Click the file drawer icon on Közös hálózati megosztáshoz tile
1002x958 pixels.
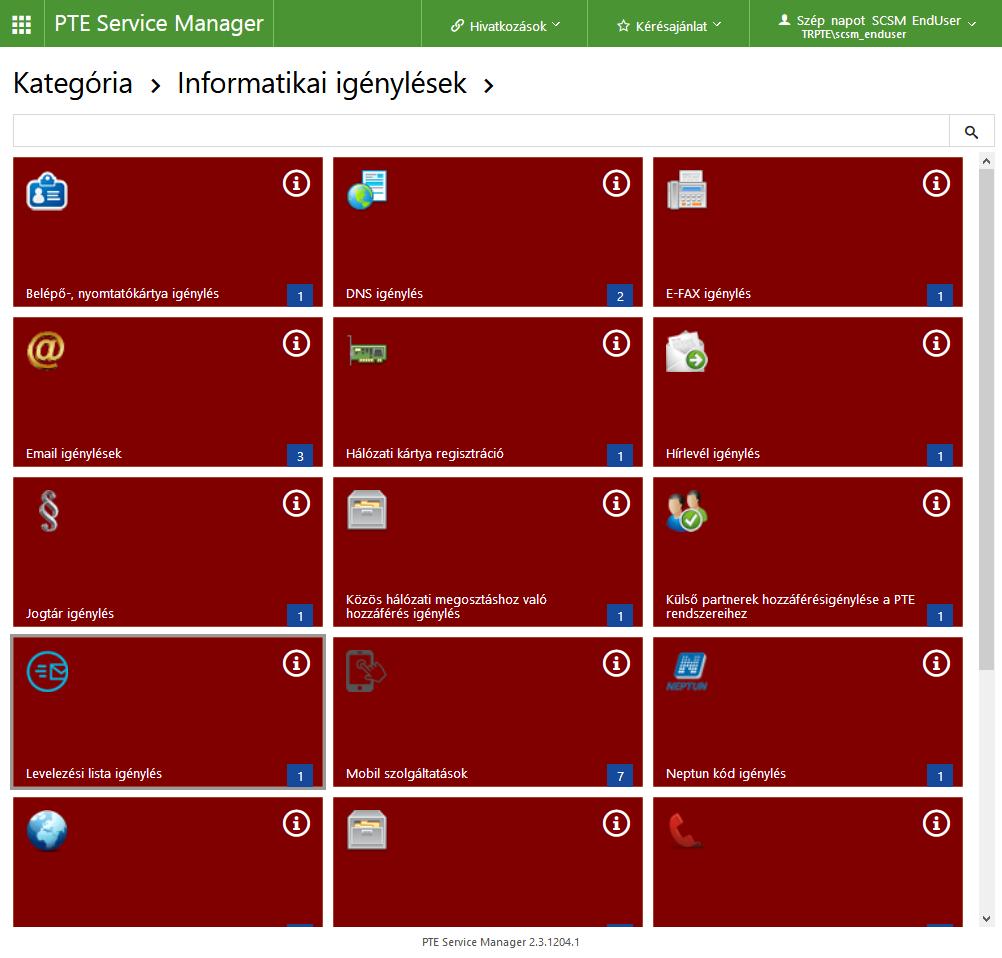[367, 509]
